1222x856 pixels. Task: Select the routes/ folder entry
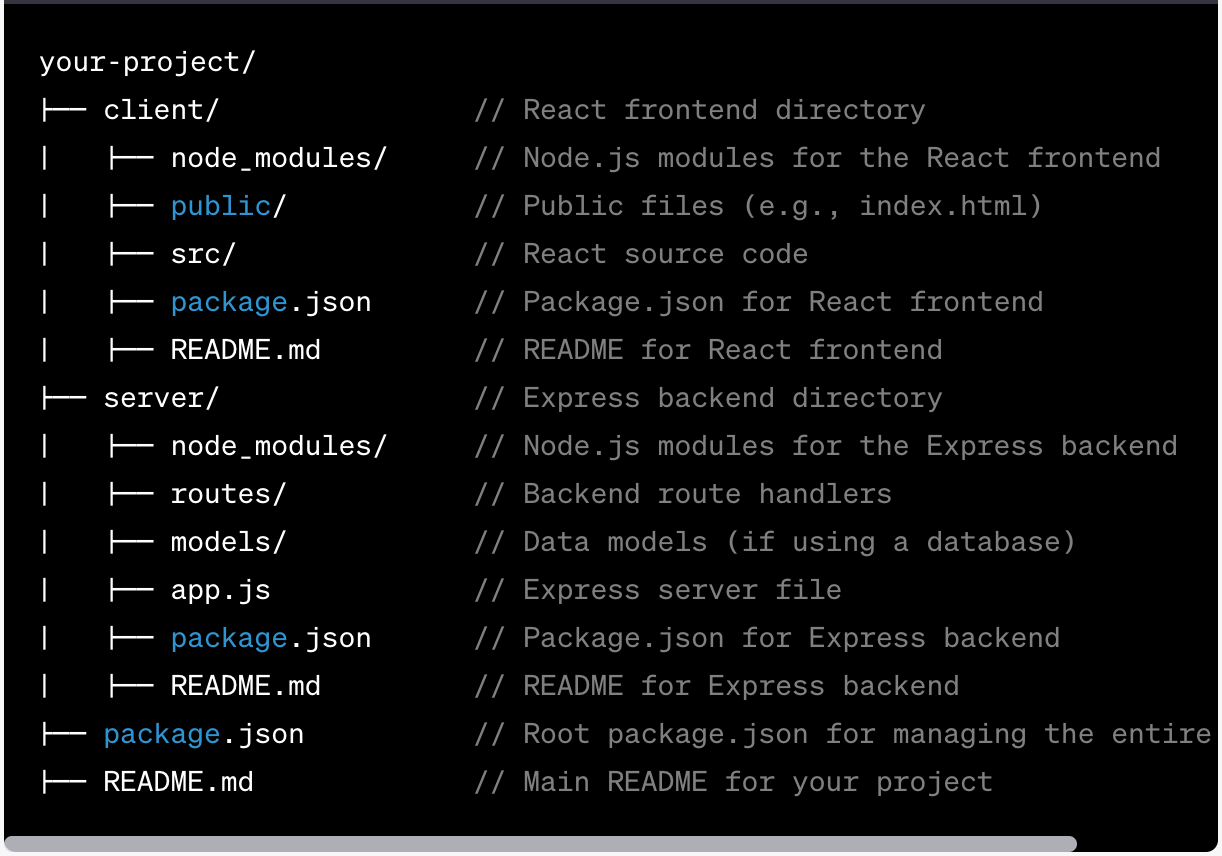(229, 494)
